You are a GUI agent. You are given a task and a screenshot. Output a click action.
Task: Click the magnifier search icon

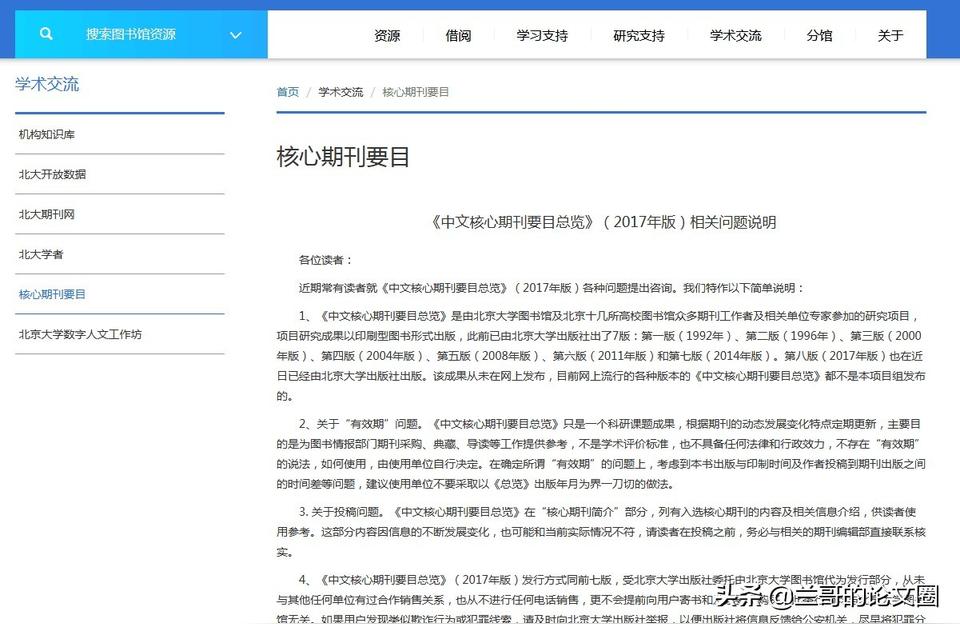[x=46, y=34]
